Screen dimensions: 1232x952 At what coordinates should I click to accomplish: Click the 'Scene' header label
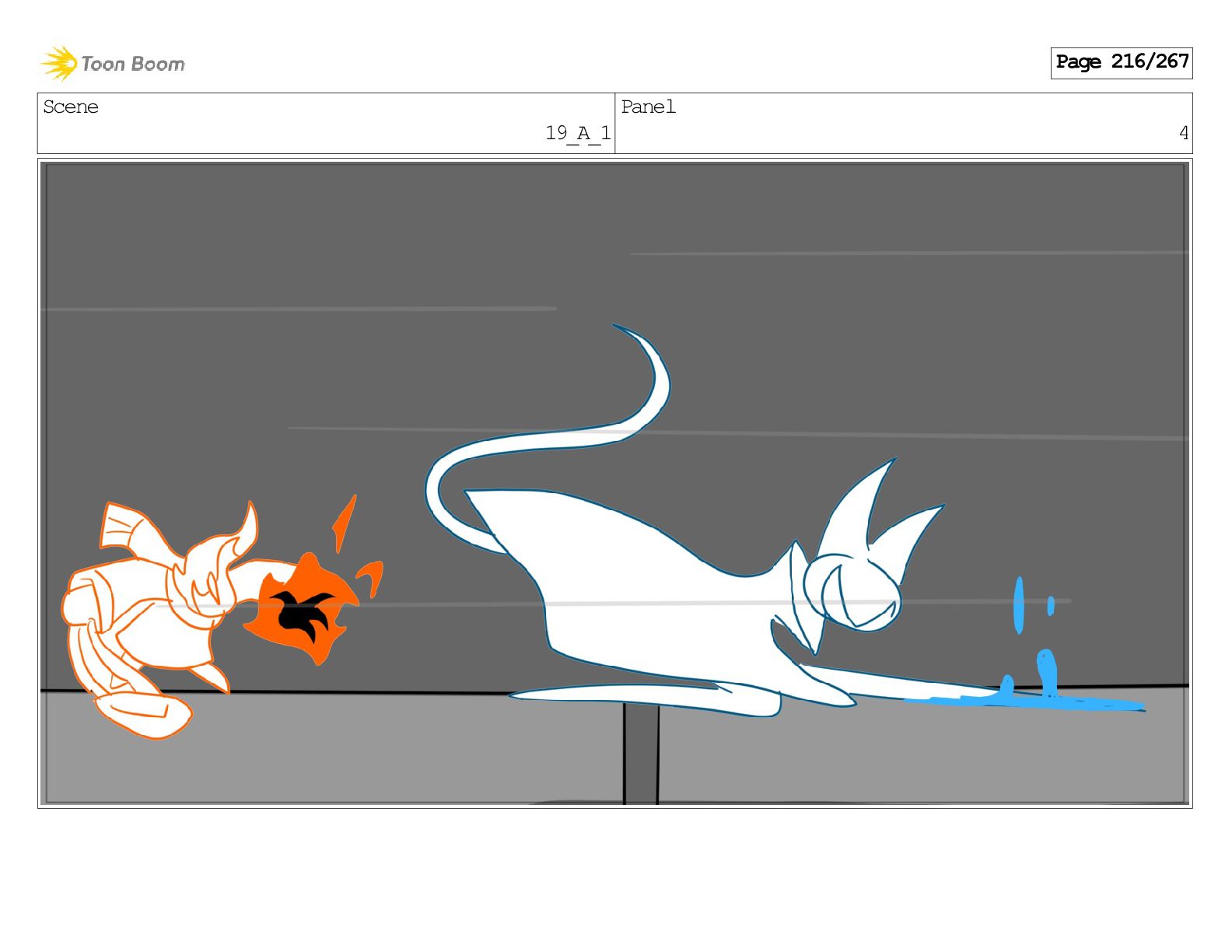click(71, 107)
